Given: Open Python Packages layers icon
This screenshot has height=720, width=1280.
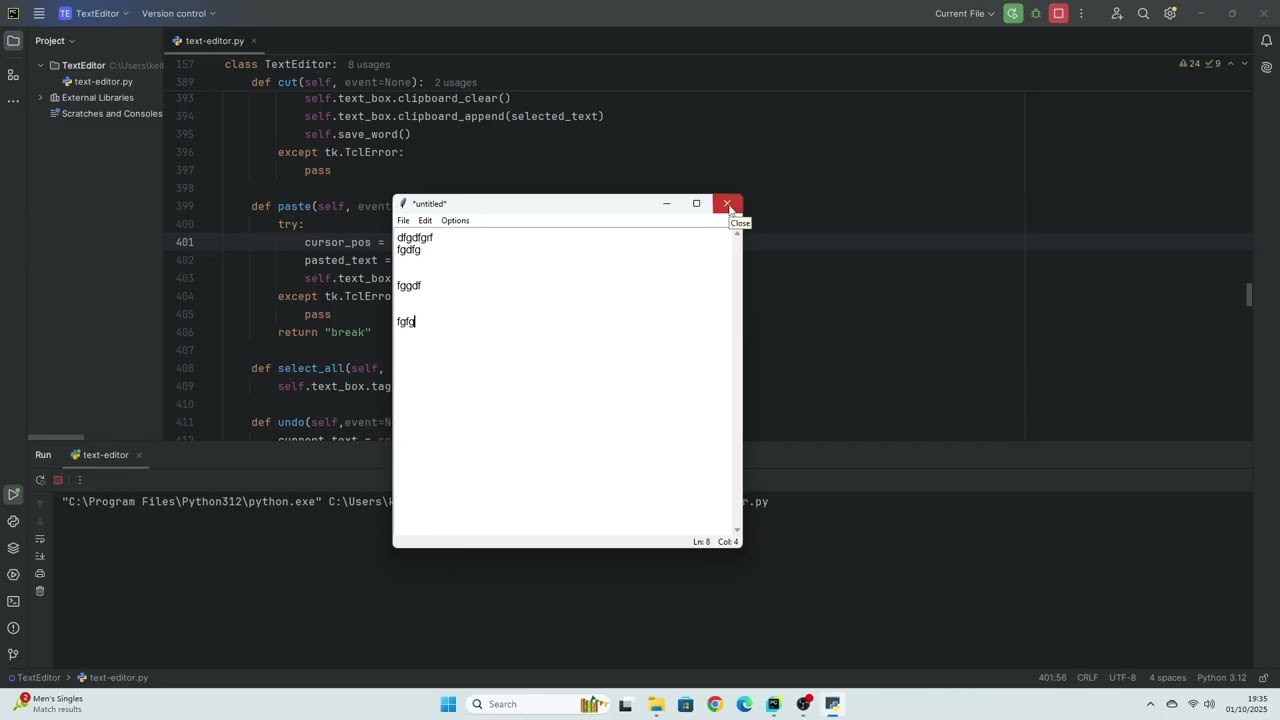Looking at the screenshot, I should (13, 548).
